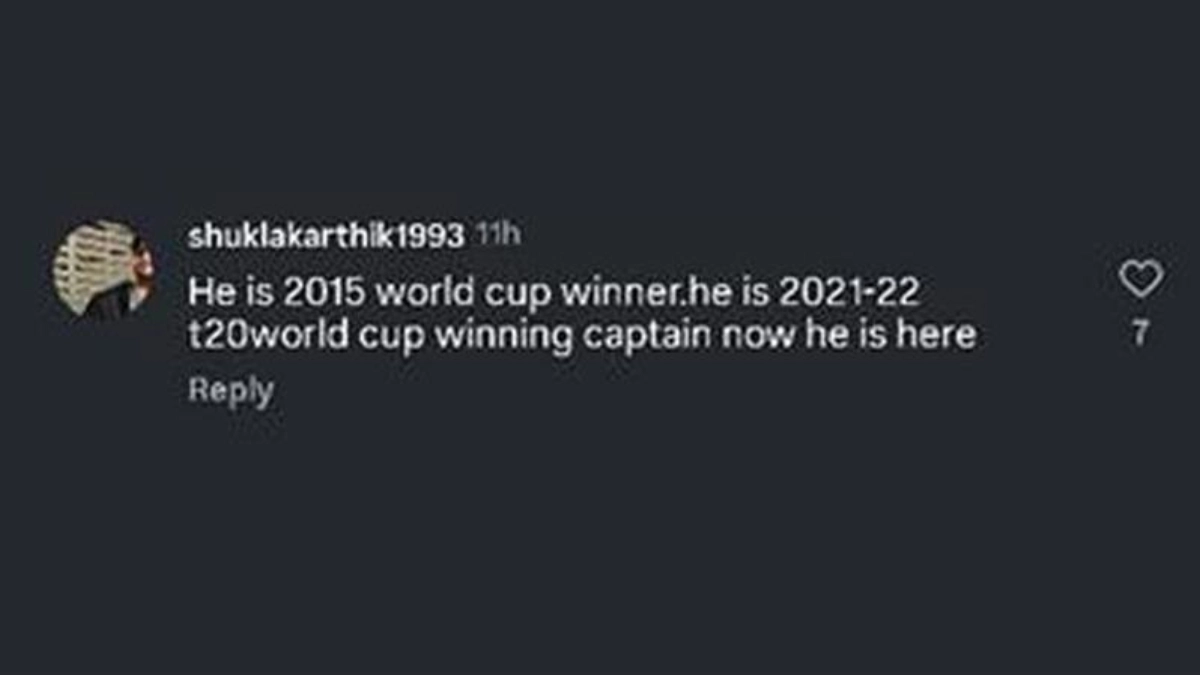Click the 11h timestamp

click(x=497, y=235)
